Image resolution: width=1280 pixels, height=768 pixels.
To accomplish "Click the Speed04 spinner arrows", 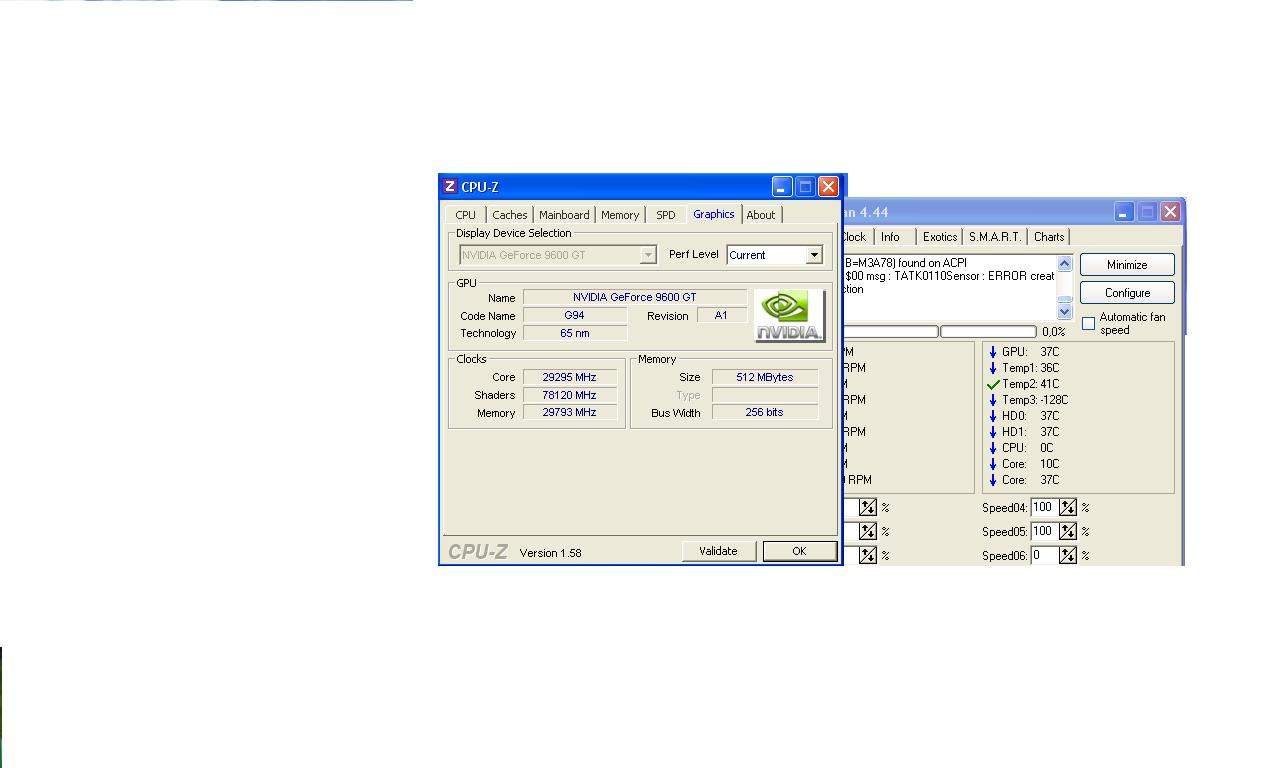I will click(1068, 508).
